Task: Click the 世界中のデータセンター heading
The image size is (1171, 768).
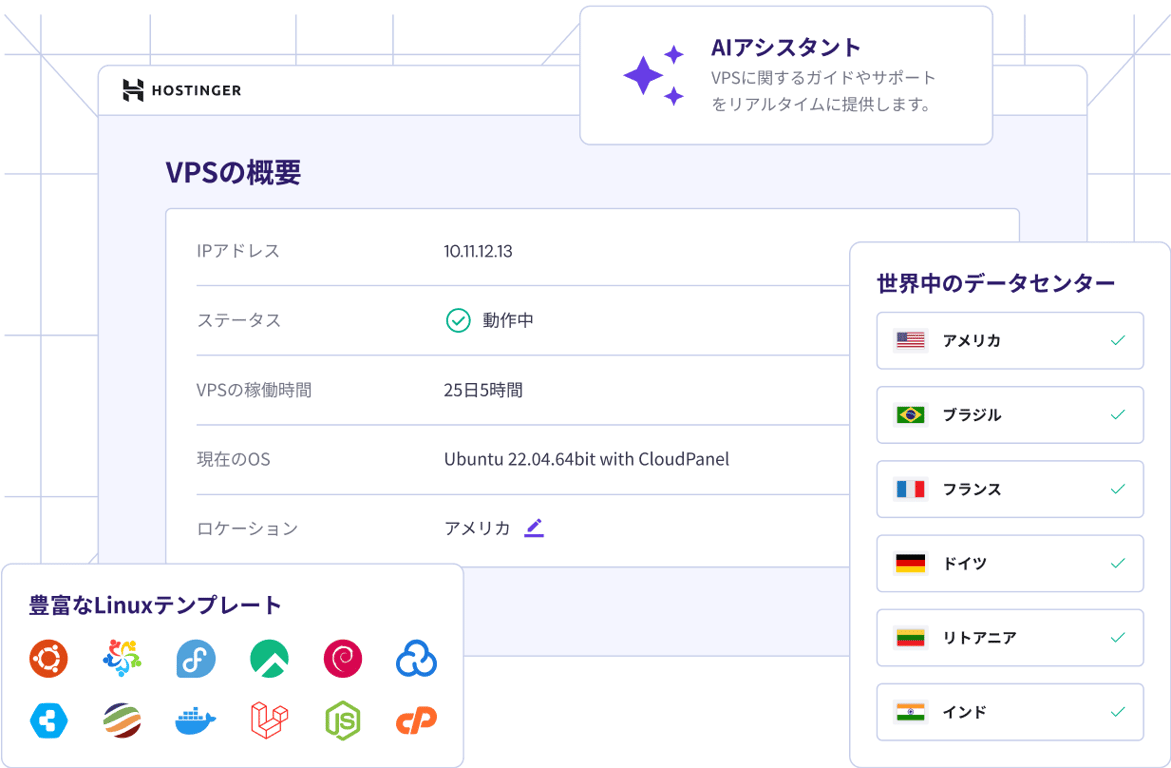Action: pos(995,283)
